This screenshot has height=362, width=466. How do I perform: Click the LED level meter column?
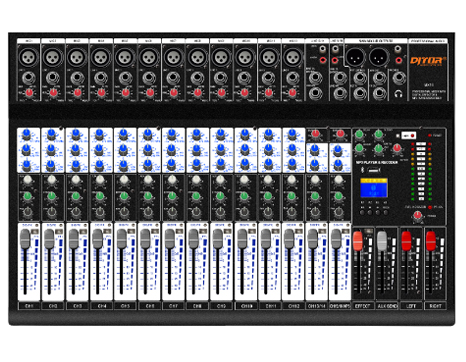[x=421, y=171]
